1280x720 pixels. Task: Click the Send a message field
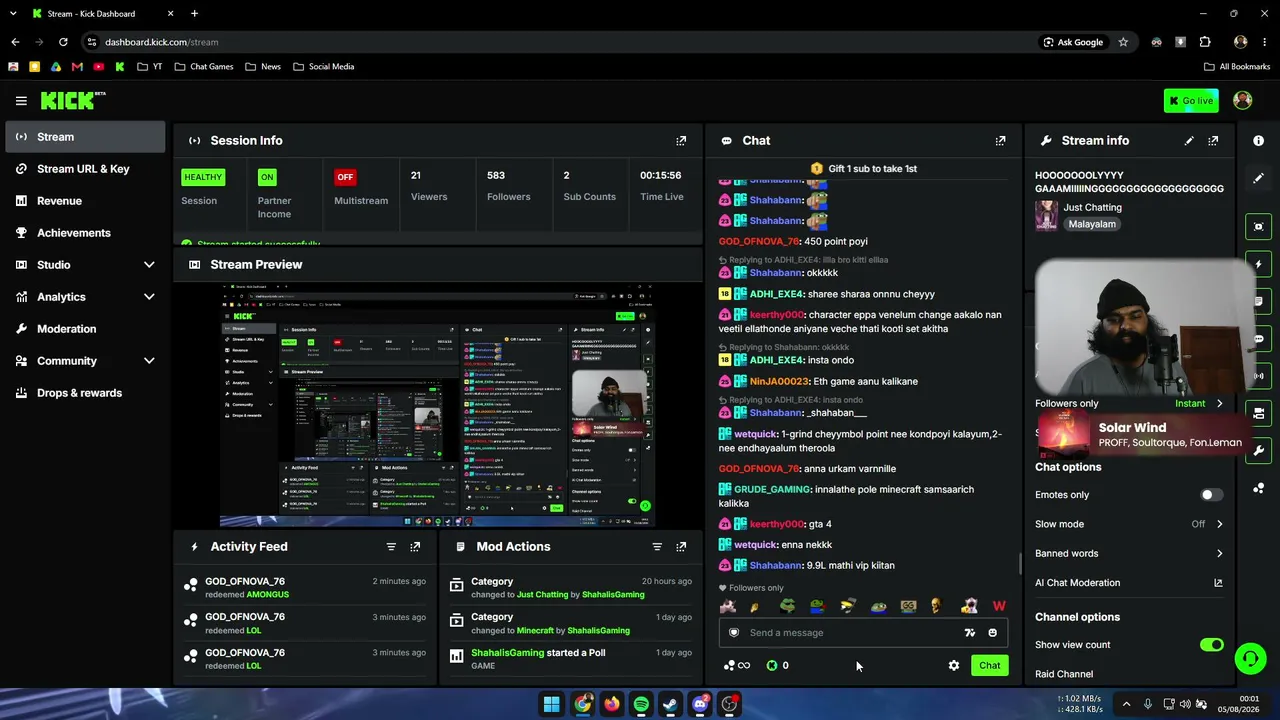(x=863, y=633)
